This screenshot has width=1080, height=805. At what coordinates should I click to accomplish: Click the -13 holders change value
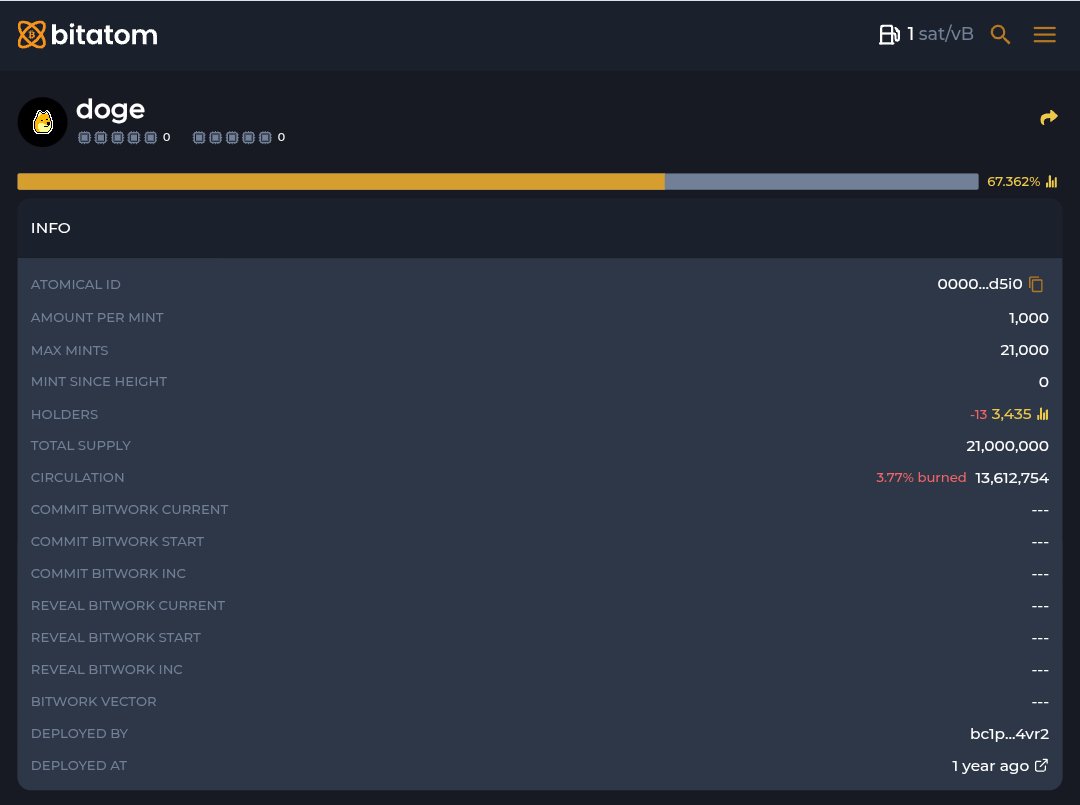pos(978,415)
